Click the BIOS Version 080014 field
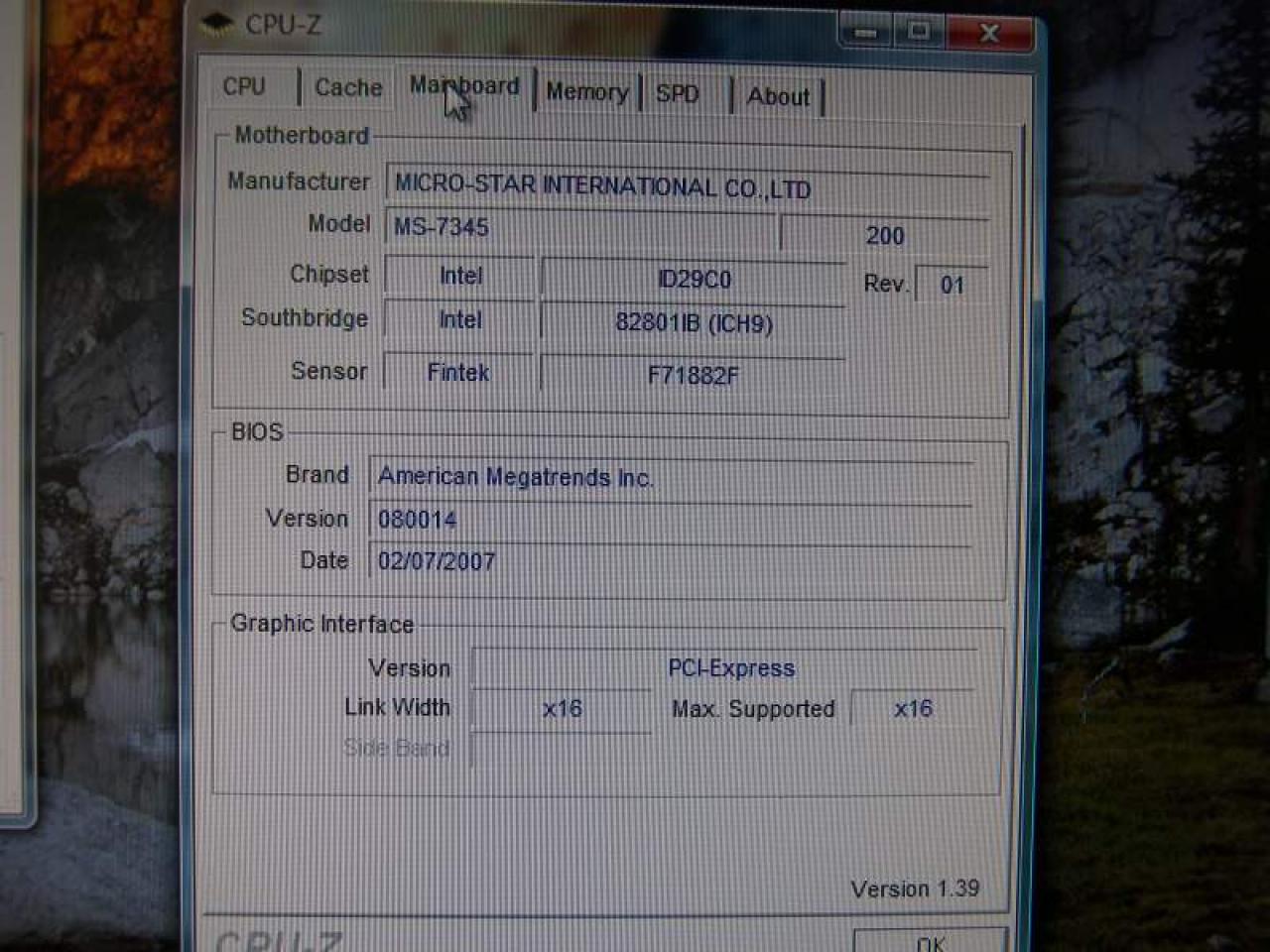The height and width of the screenshot is (952, 1270). pyautogui.click(x=671, y=520)
